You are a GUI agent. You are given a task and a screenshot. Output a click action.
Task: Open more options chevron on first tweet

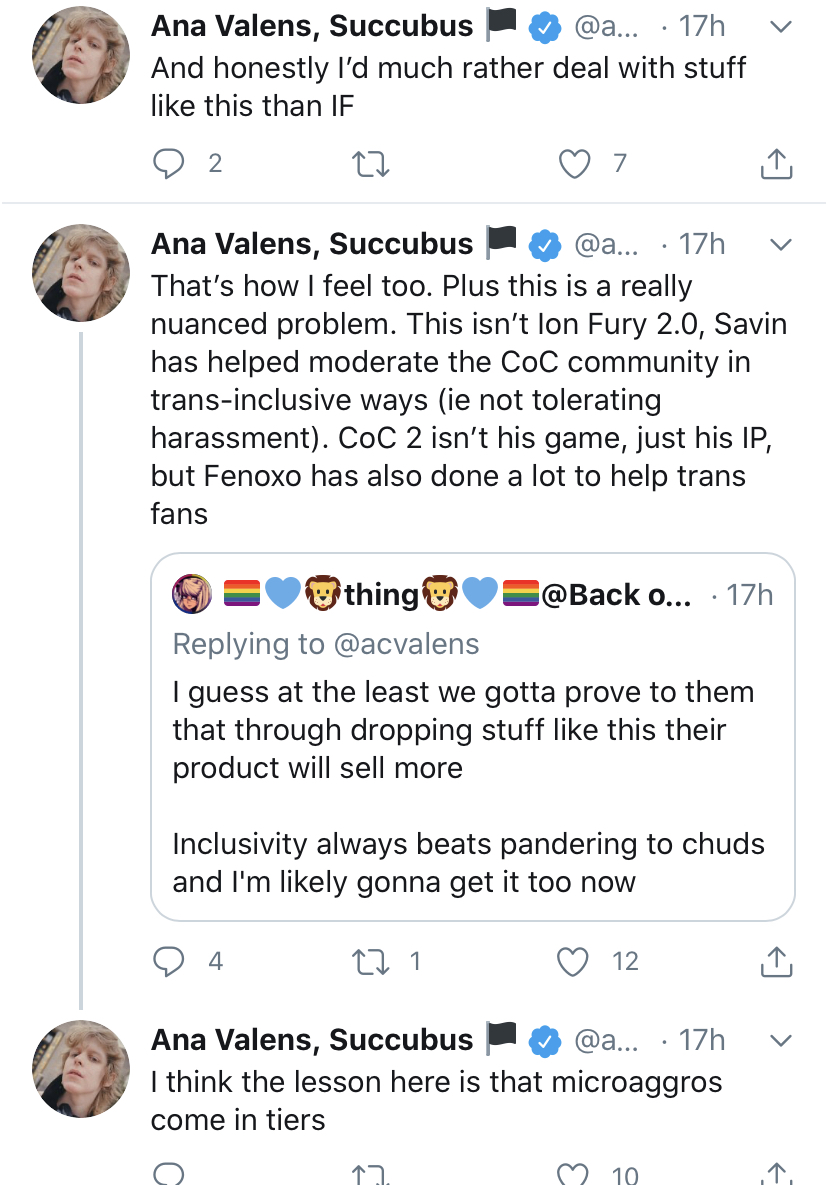(x=782, y=27)
